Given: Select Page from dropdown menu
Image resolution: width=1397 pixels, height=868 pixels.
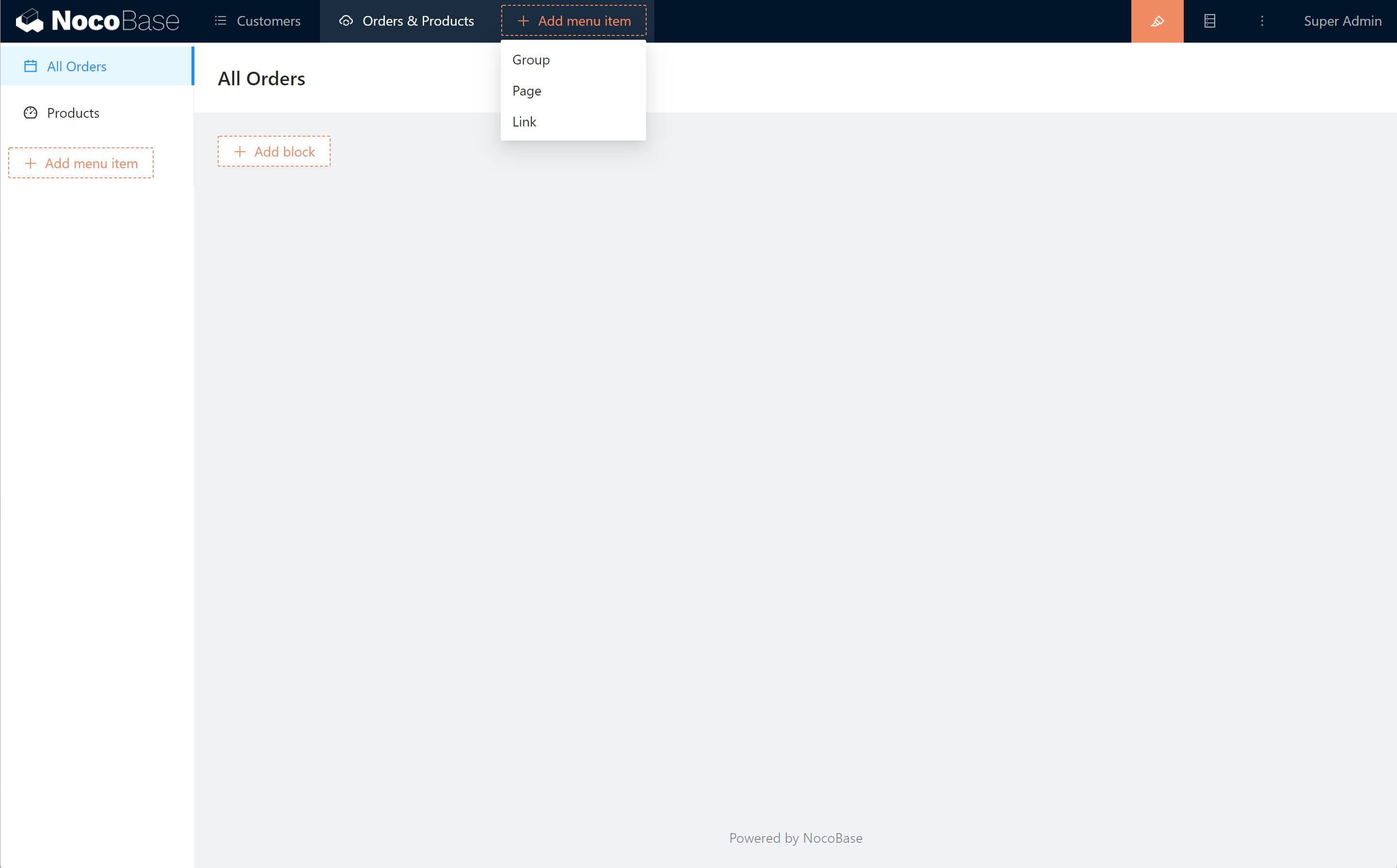Looking at the screenshot, I should click(x=526, y=91).
